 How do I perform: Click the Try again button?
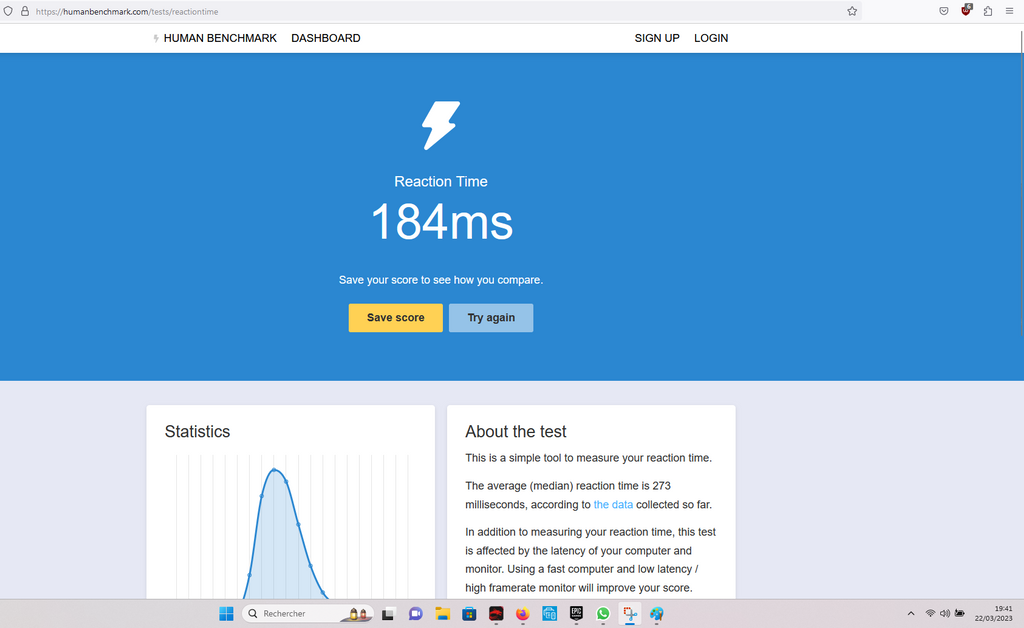(x=491, y=318)
